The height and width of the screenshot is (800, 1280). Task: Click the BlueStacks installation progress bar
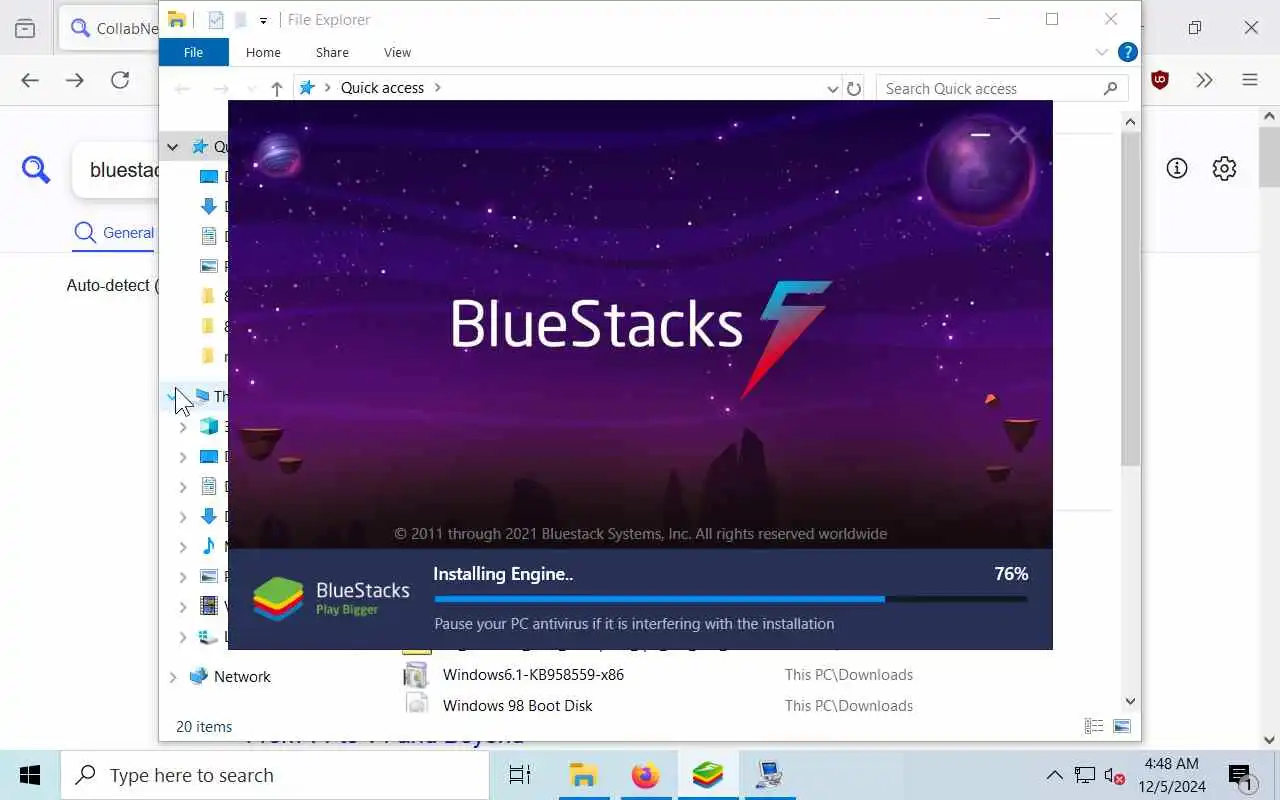(730, 599)
